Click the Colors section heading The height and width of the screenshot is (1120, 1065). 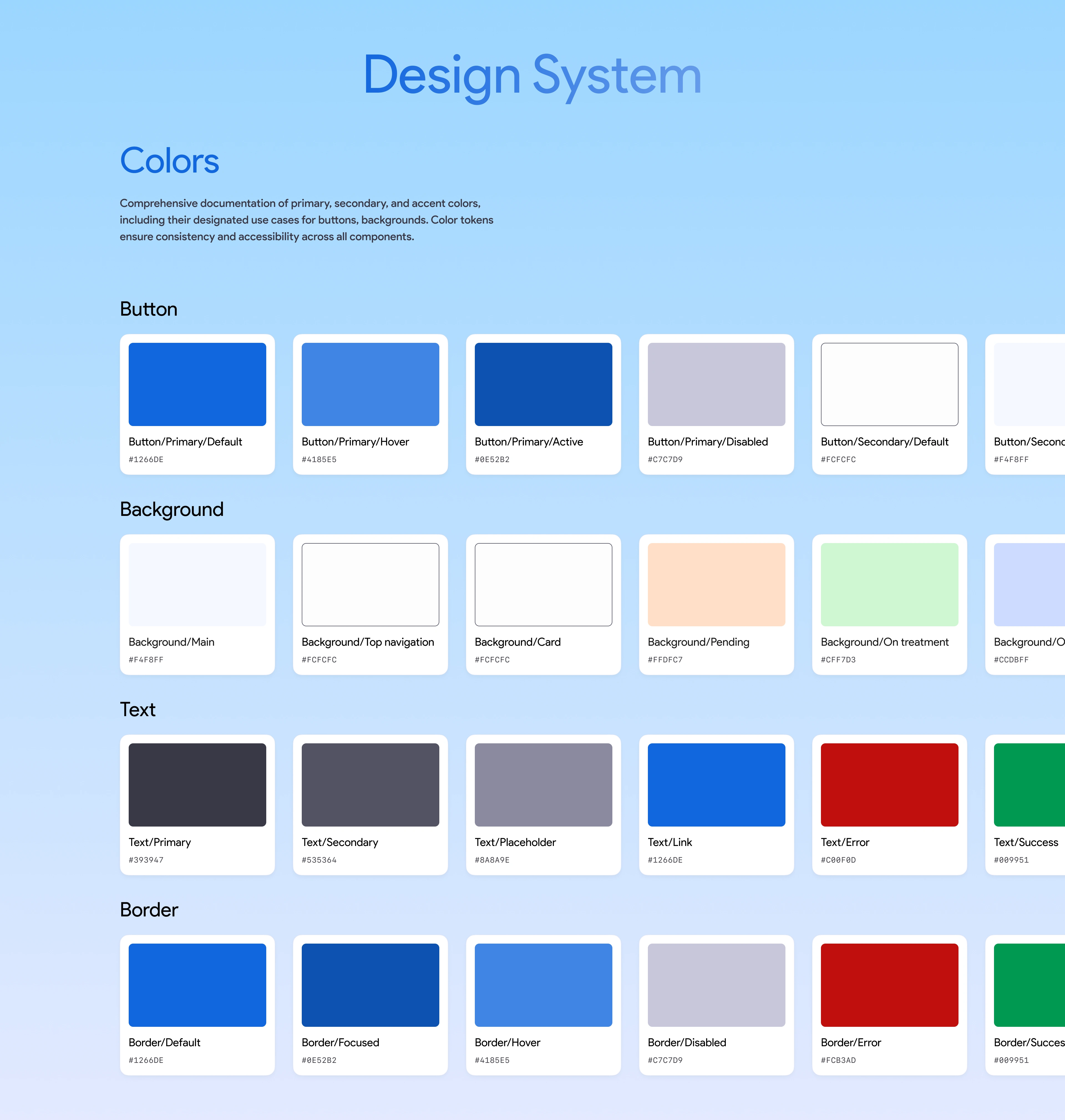(x=169, y=161)
